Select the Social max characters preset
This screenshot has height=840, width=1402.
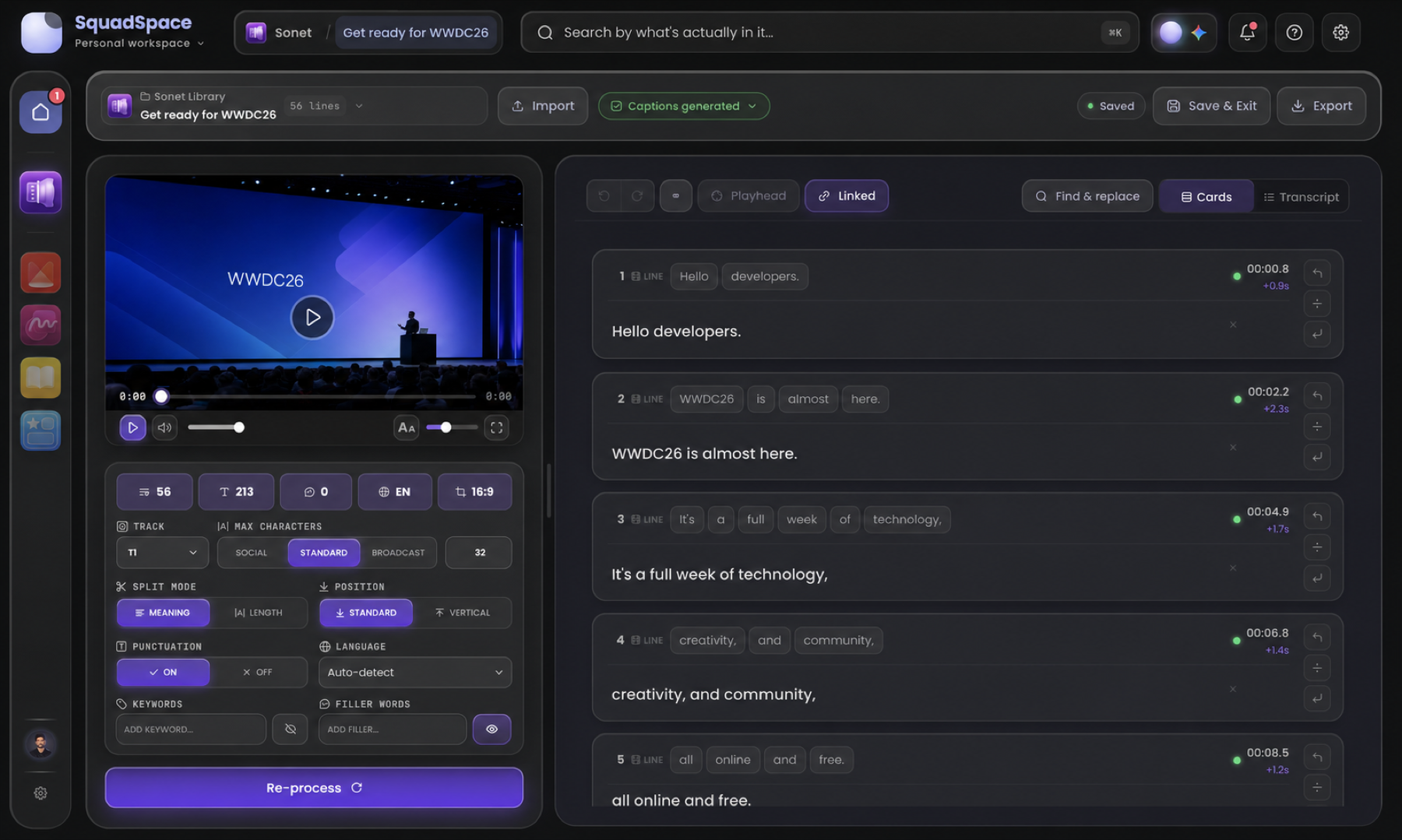tap(252, 553)
